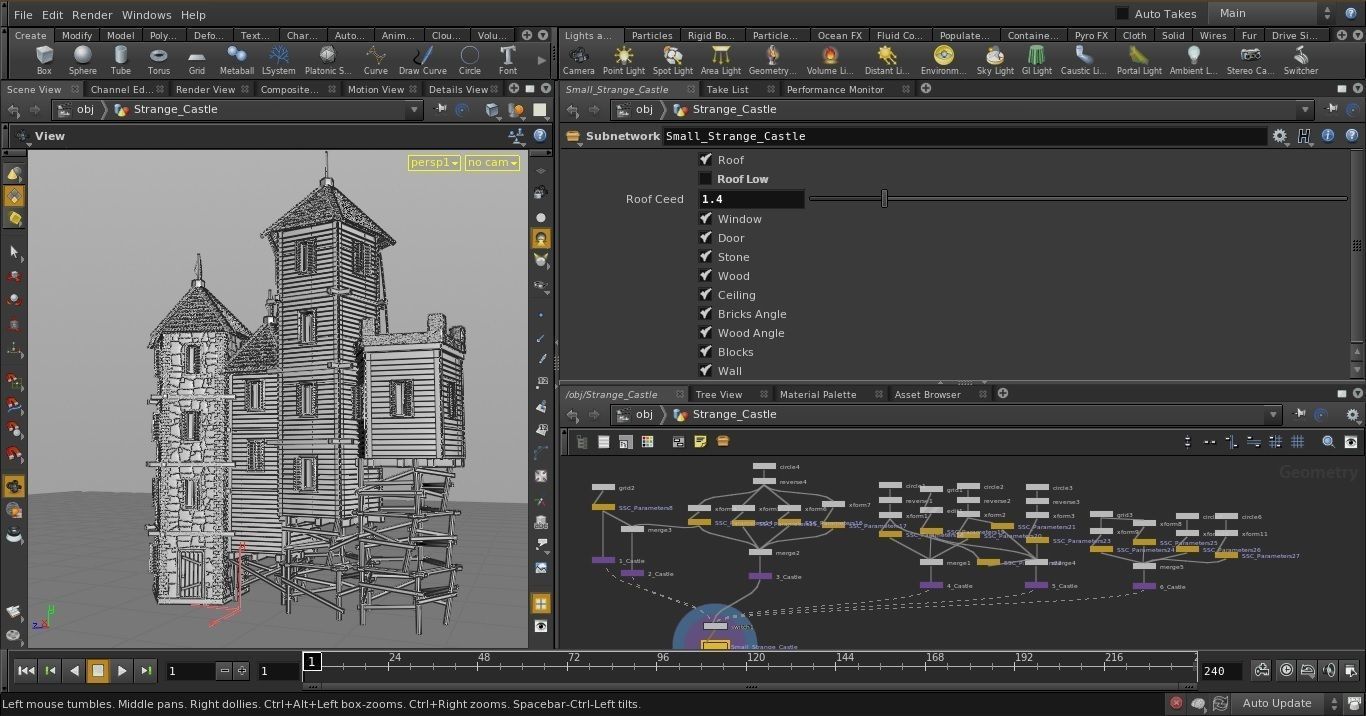Add an Area Light
Viewport: 1366px width, 716px height.
(721, 60)
